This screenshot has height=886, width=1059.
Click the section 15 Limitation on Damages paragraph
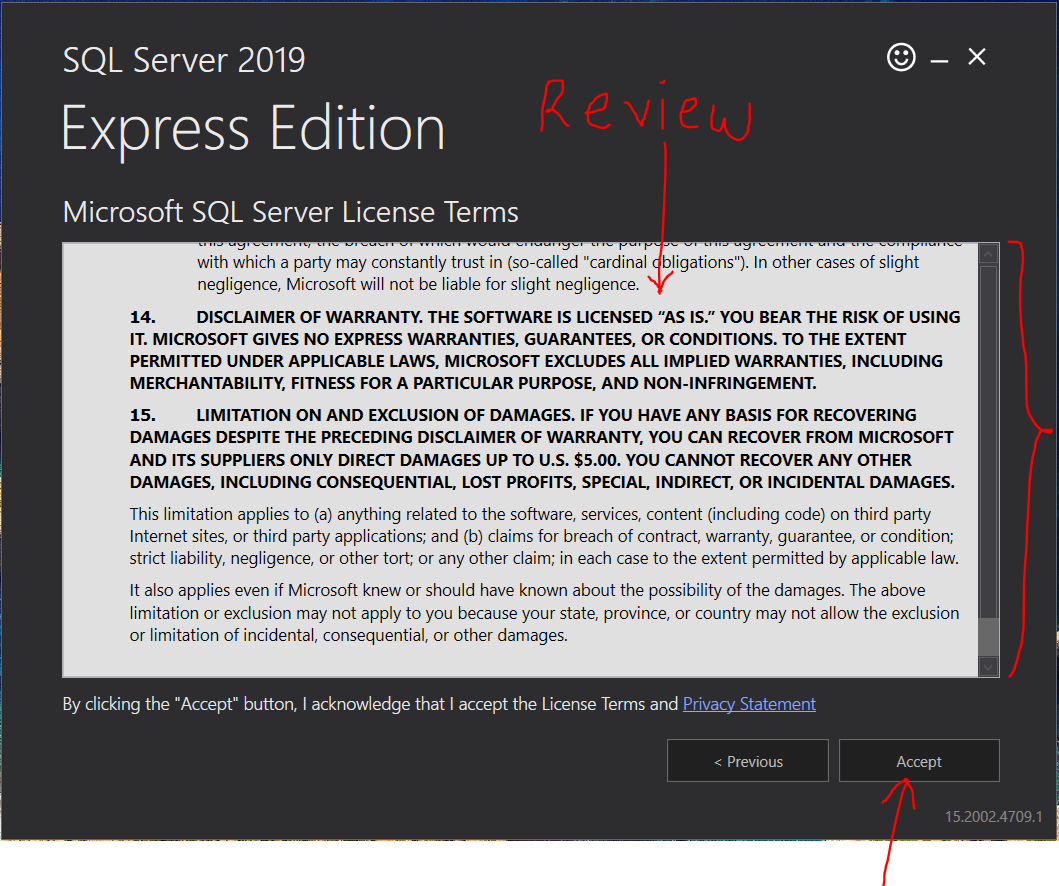coord(542,448)
